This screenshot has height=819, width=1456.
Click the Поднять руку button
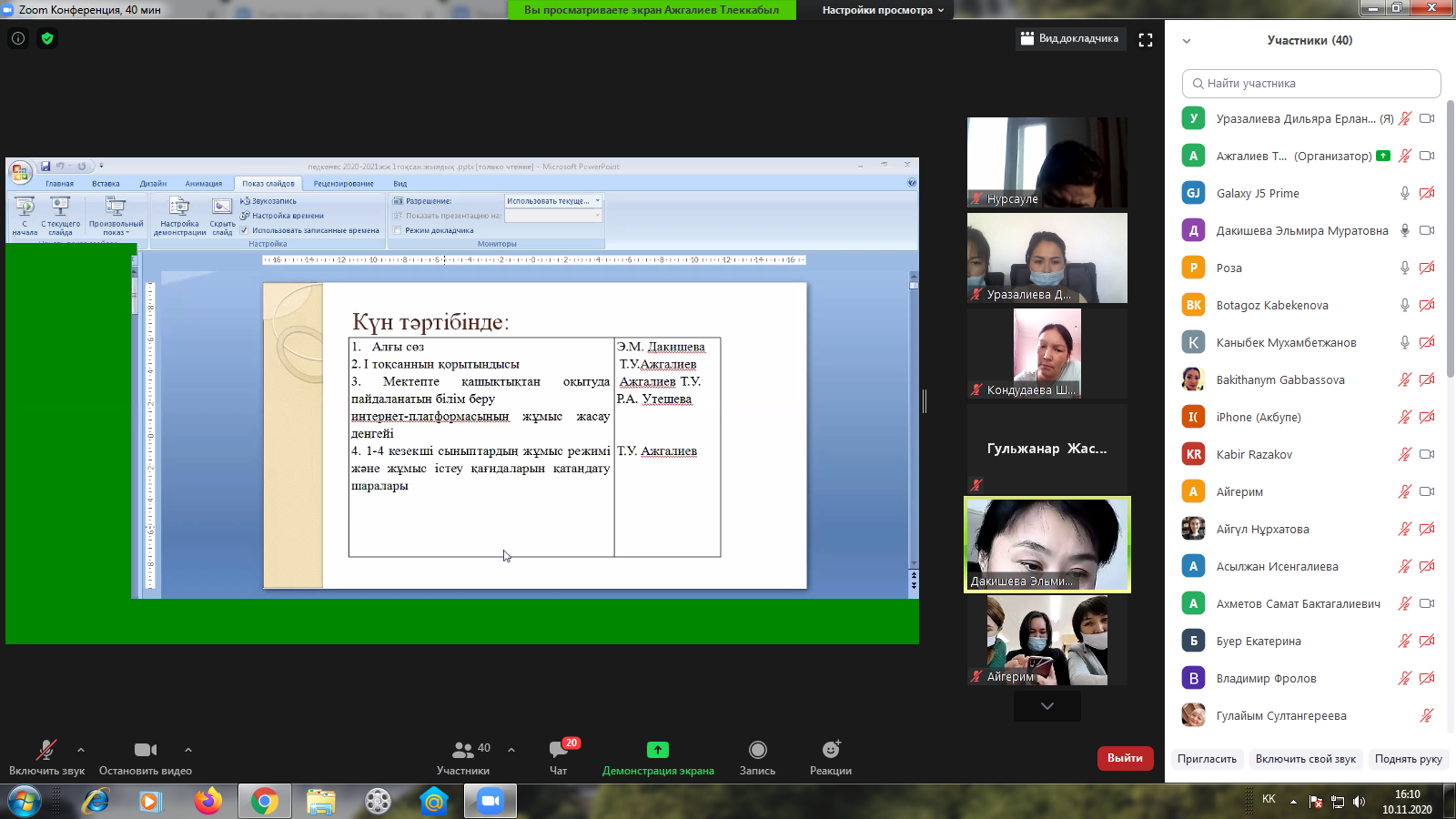(x=1408, y=759)
